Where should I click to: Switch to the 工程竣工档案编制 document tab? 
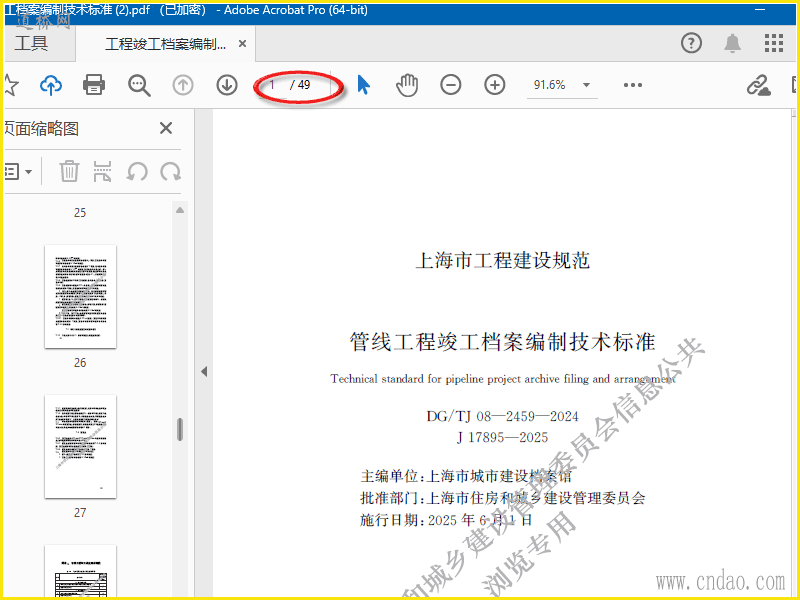click(165, 44)
